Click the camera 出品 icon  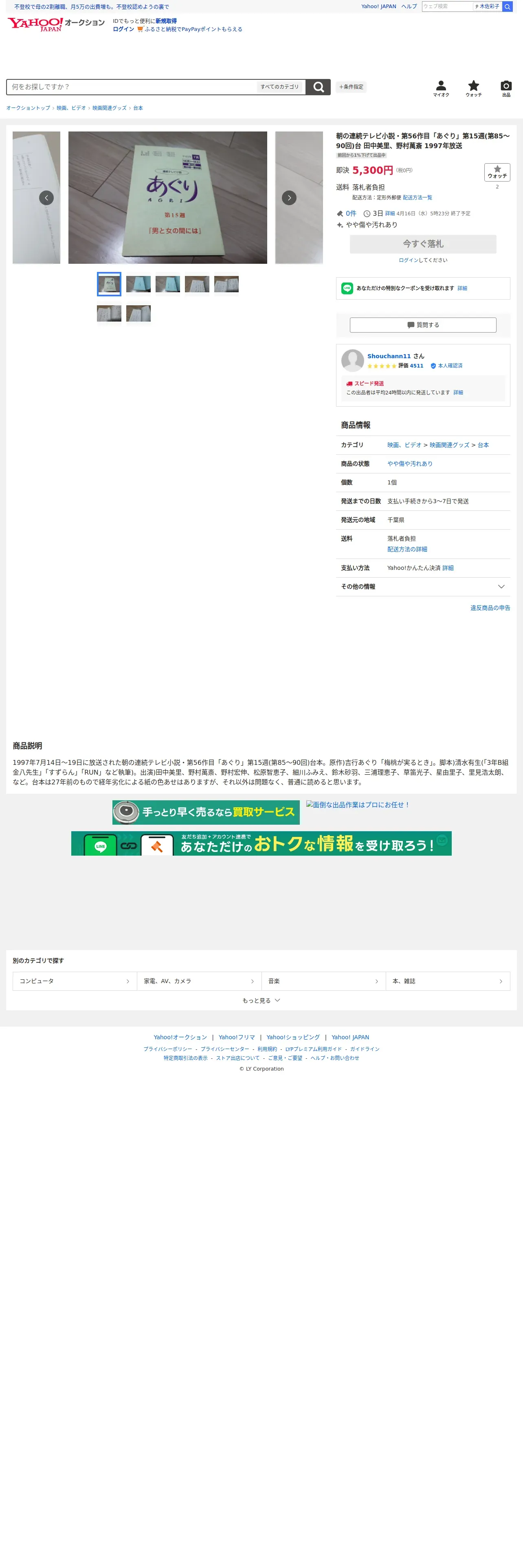coord(506,89)
